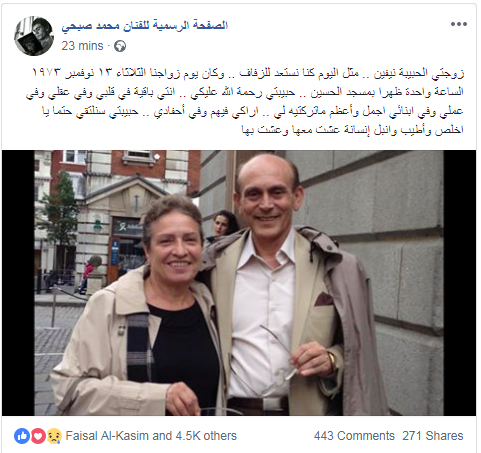Click the blue Like reaction icon

click(x=22, y=436)
